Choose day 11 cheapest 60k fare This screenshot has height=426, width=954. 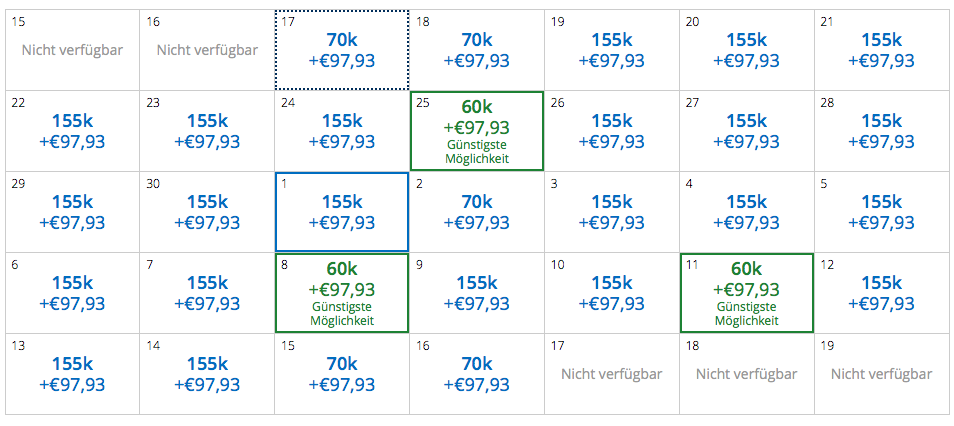tap(746, 293)
